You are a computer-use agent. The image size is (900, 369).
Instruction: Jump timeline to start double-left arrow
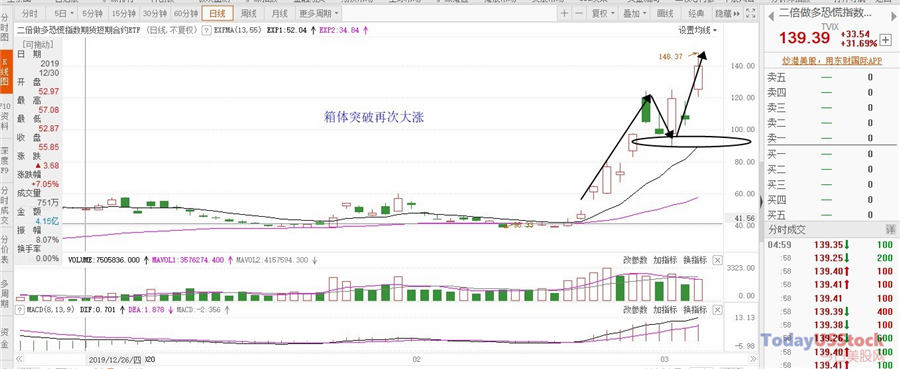point(20,359)
